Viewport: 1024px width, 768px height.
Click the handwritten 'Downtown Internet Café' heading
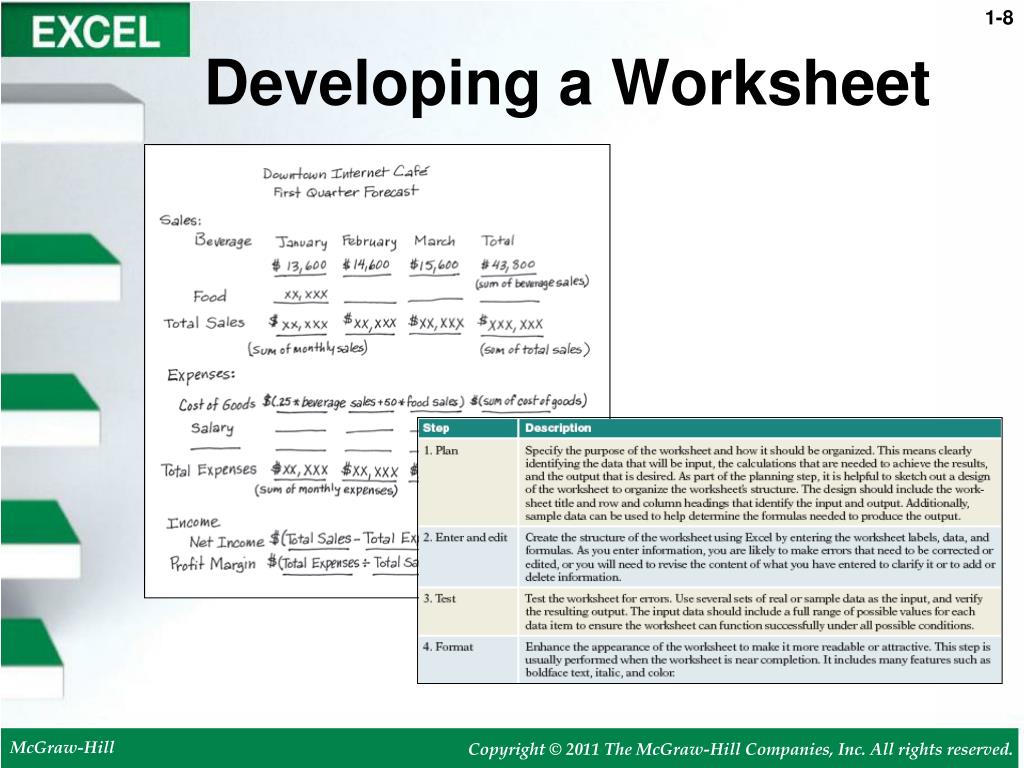point(345,172)
